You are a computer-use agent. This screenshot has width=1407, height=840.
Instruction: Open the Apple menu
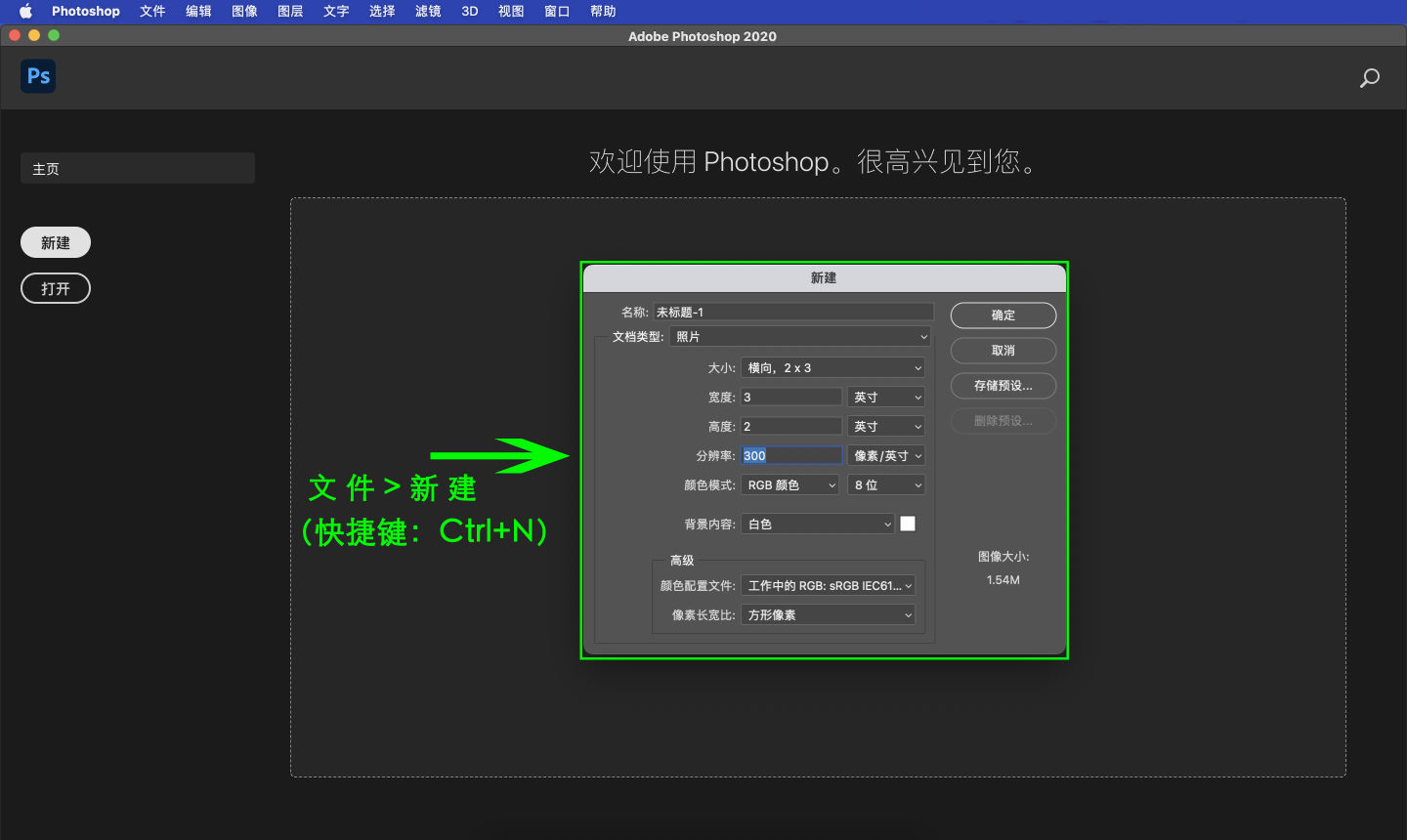tap(24, 11)
